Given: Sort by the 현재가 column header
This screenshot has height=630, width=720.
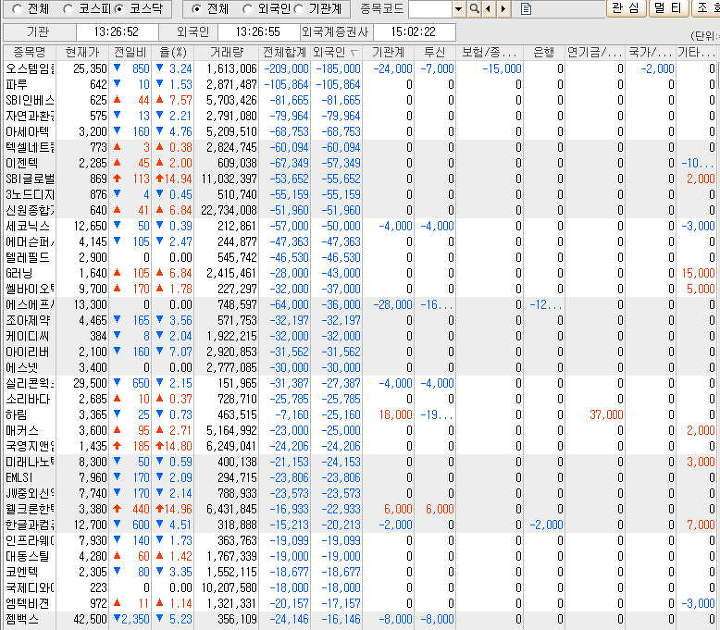Looking at the screenshot, I should [82, 52].
